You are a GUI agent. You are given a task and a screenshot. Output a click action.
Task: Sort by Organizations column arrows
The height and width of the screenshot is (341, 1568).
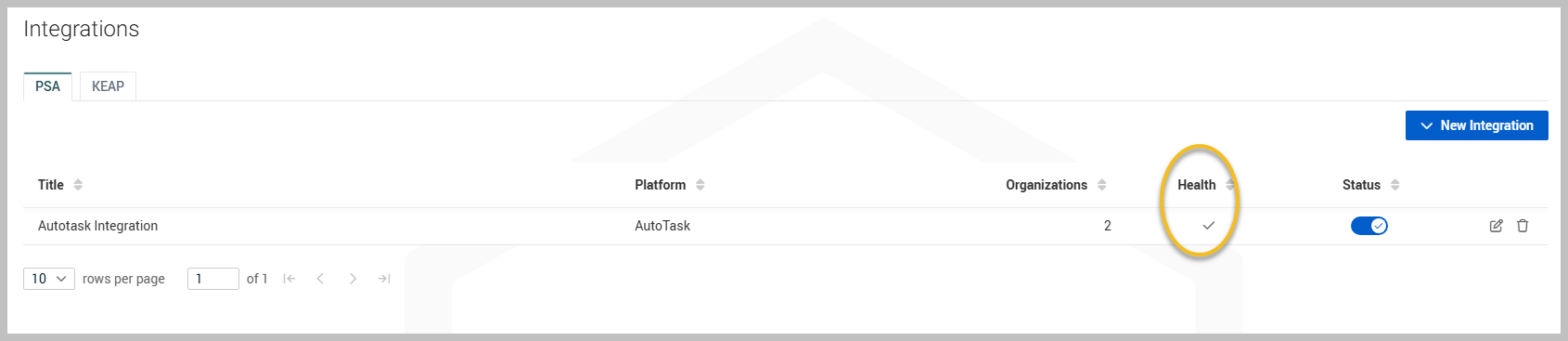(1101, 185)
